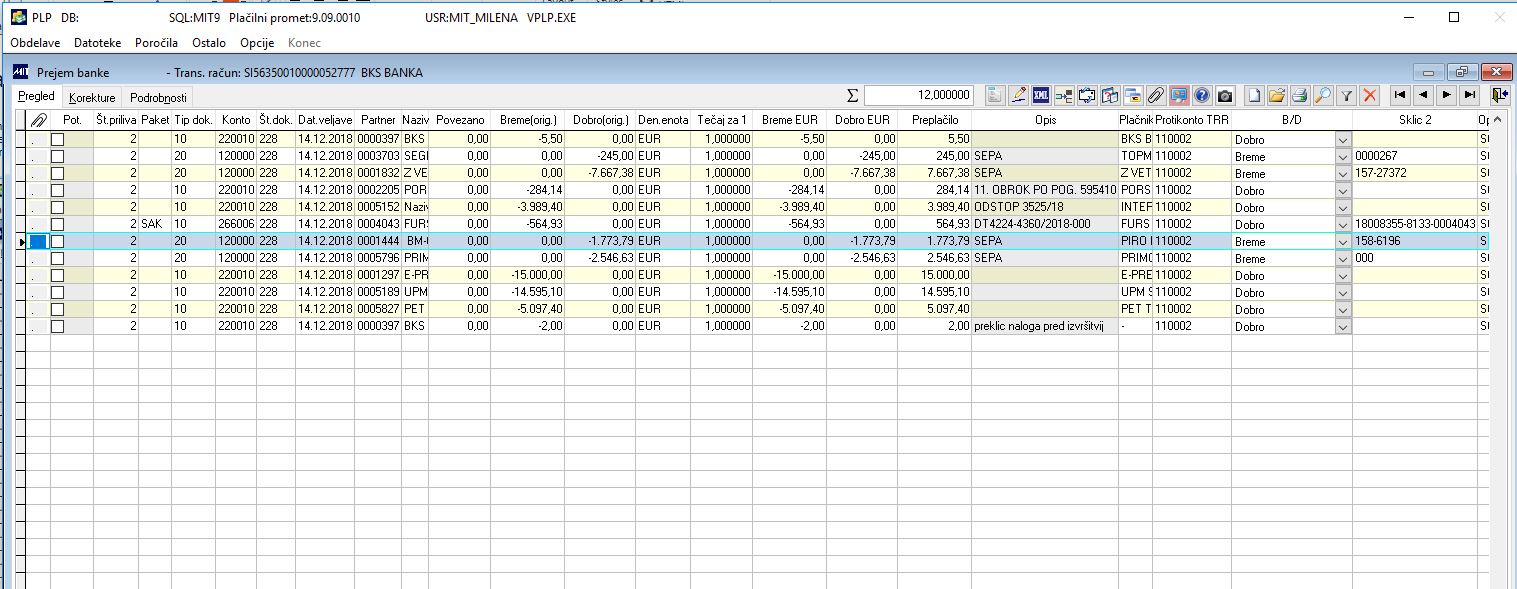Click the funnel filter icon

tap(1347, 95)
